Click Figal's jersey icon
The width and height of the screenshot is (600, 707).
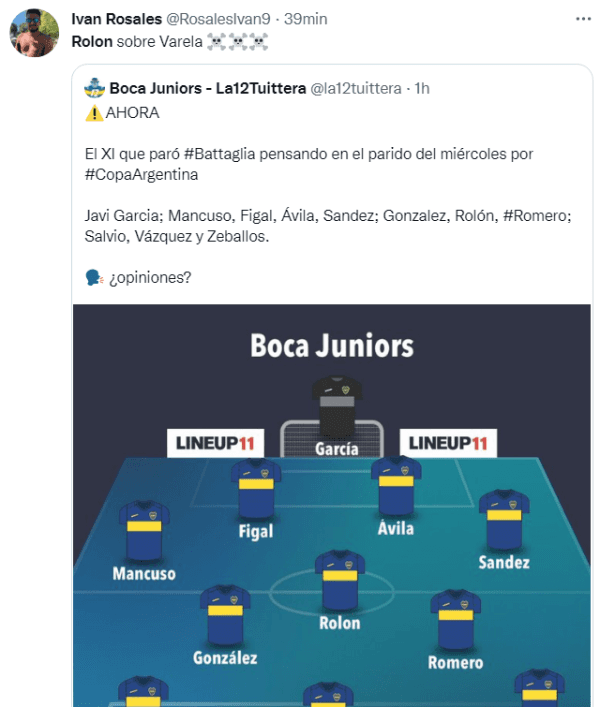pyautogui.click(x=256, y=489)
